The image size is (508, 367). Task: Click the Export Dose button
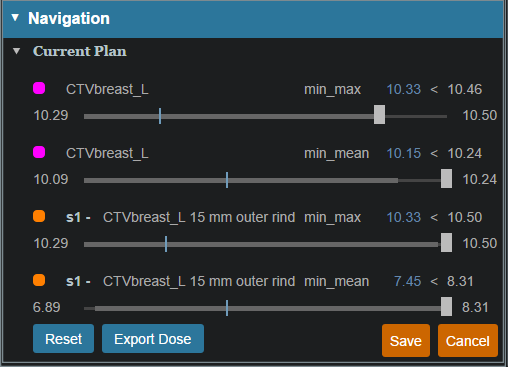153,339
